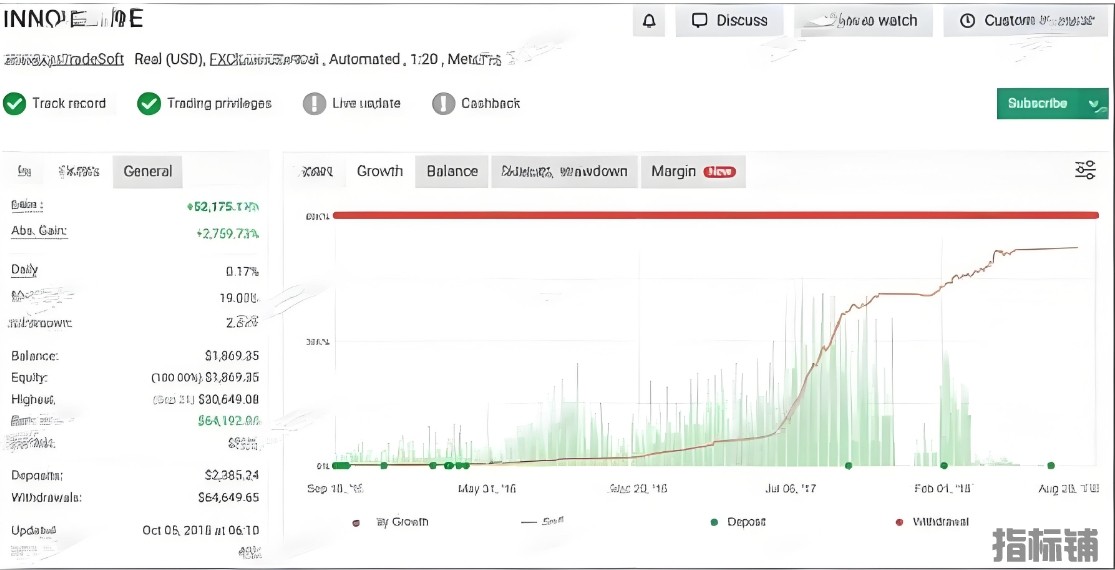The height and width of the screenshot is (570, 1115).
Task: Click the notification bell icon
Action: pyautogui.click(x=649, y=21)
